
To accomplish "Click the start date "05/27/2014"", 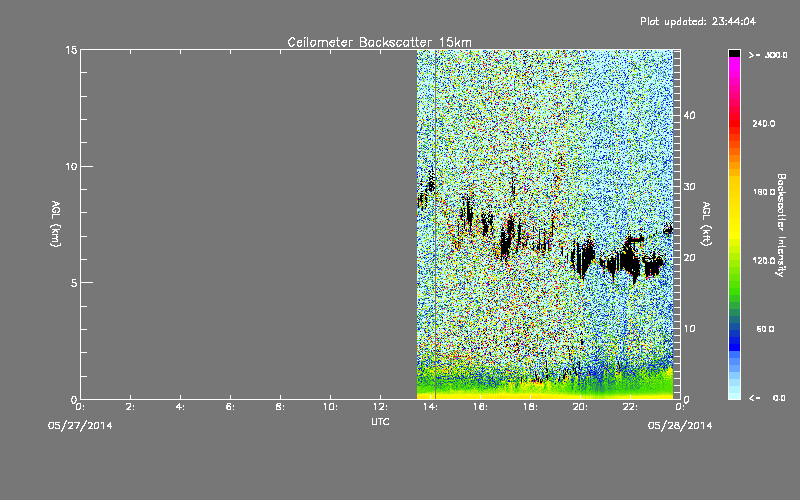I will 80,426.
